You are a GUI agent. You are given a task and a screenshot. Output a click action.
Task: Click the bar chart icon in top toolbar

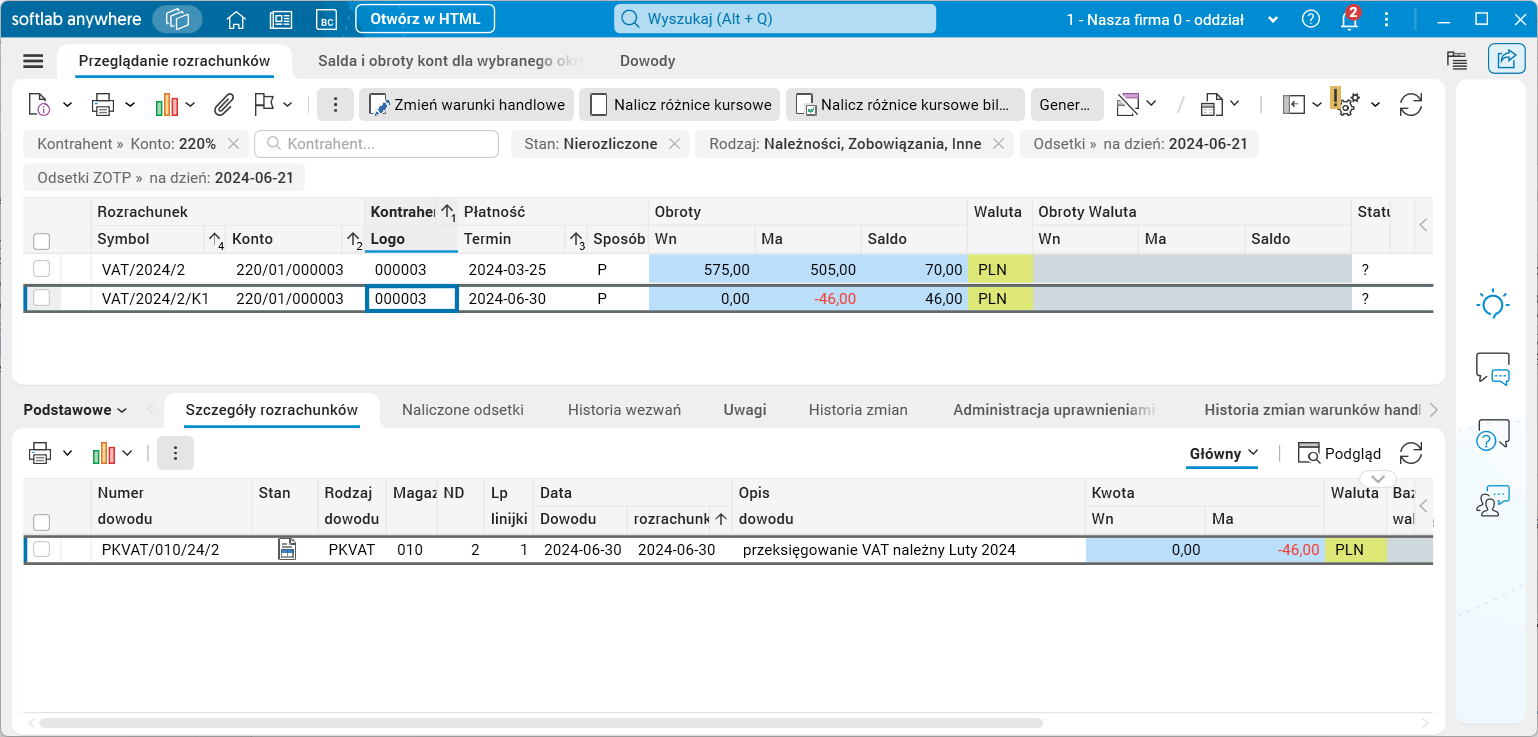[x=166, y=104]
